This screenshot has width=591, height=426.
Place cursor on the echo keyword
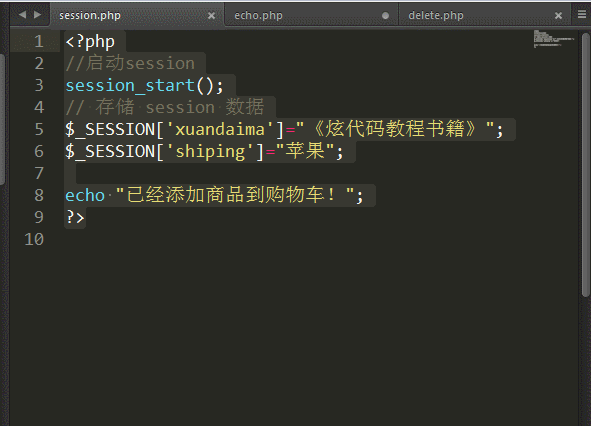(x=85, y=195)
